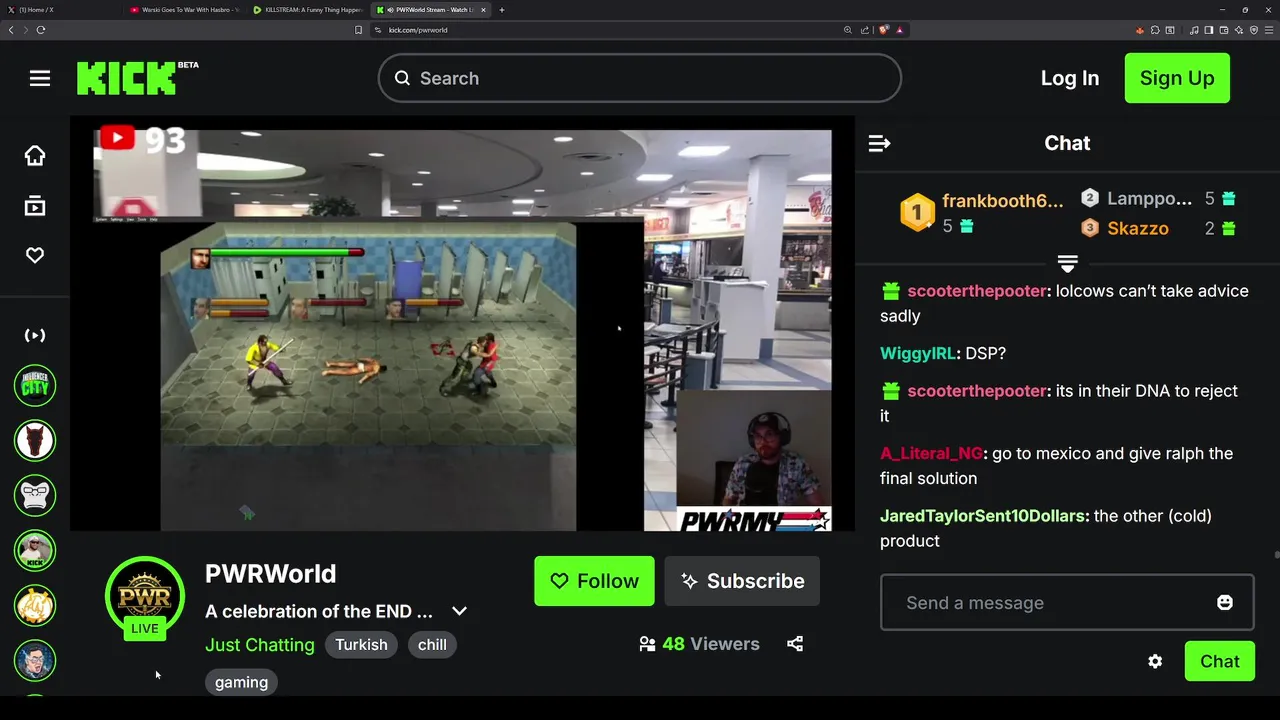Share the stream via share icon
Image resolution: width=1280 pixels, height=720 pixels.
tap(795, 644)
